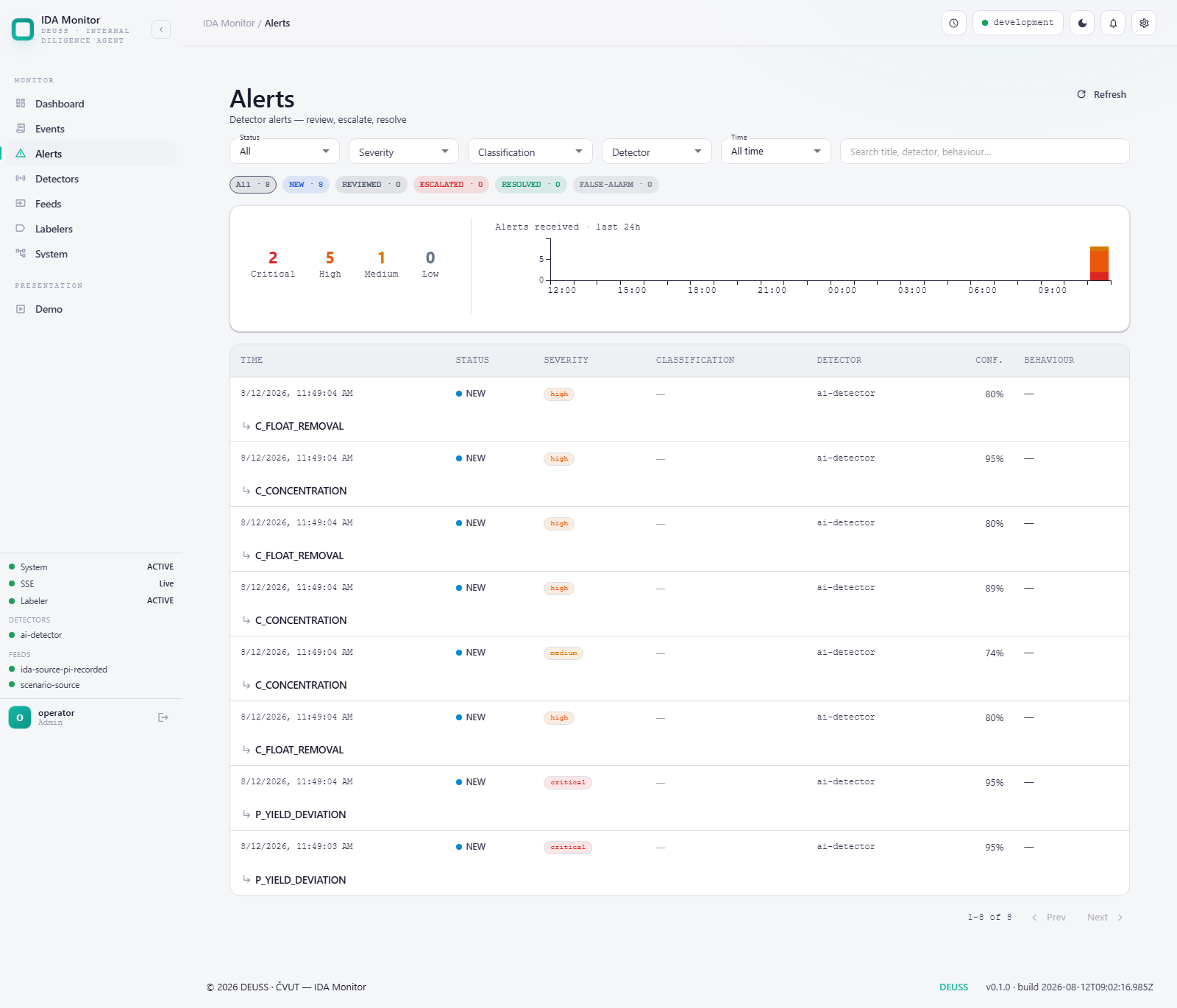Screen dimensions: 1177x1008
Task: Select the REVIEWED filter chip
Action: tap(371, 185)
